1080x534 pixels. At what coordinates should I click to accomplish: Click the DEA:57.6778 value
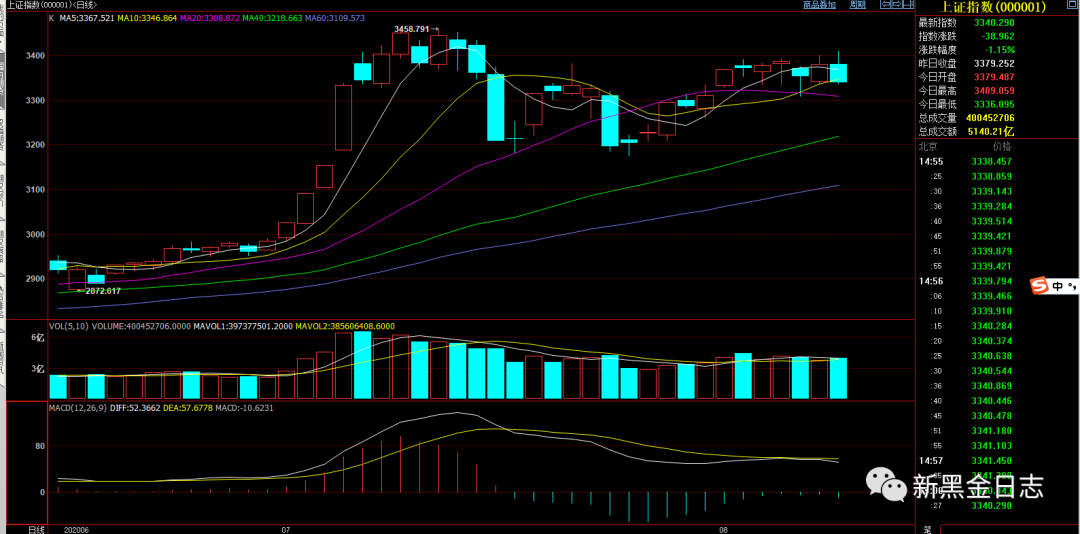pyautogui.click(x=187, y=408)
